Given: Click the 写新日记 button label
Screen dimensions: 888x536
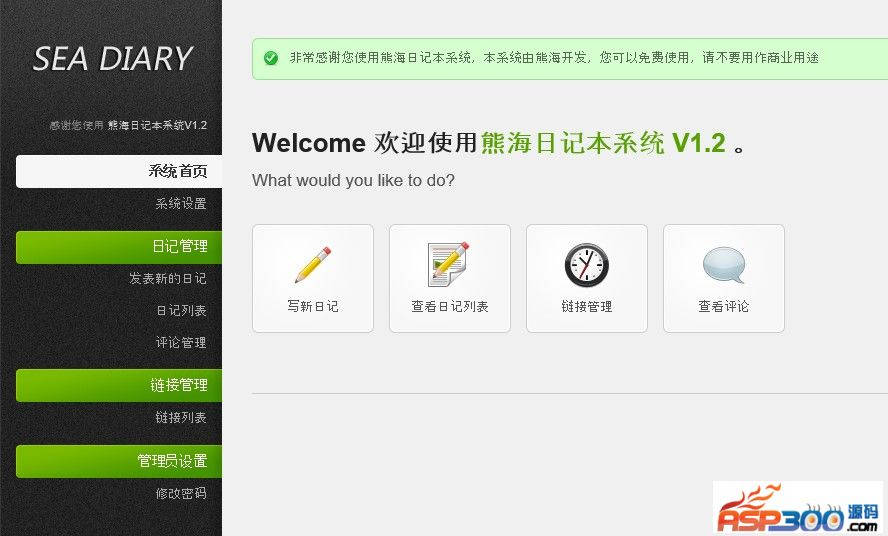Looking at the screenshot, I should click(313, 307).
